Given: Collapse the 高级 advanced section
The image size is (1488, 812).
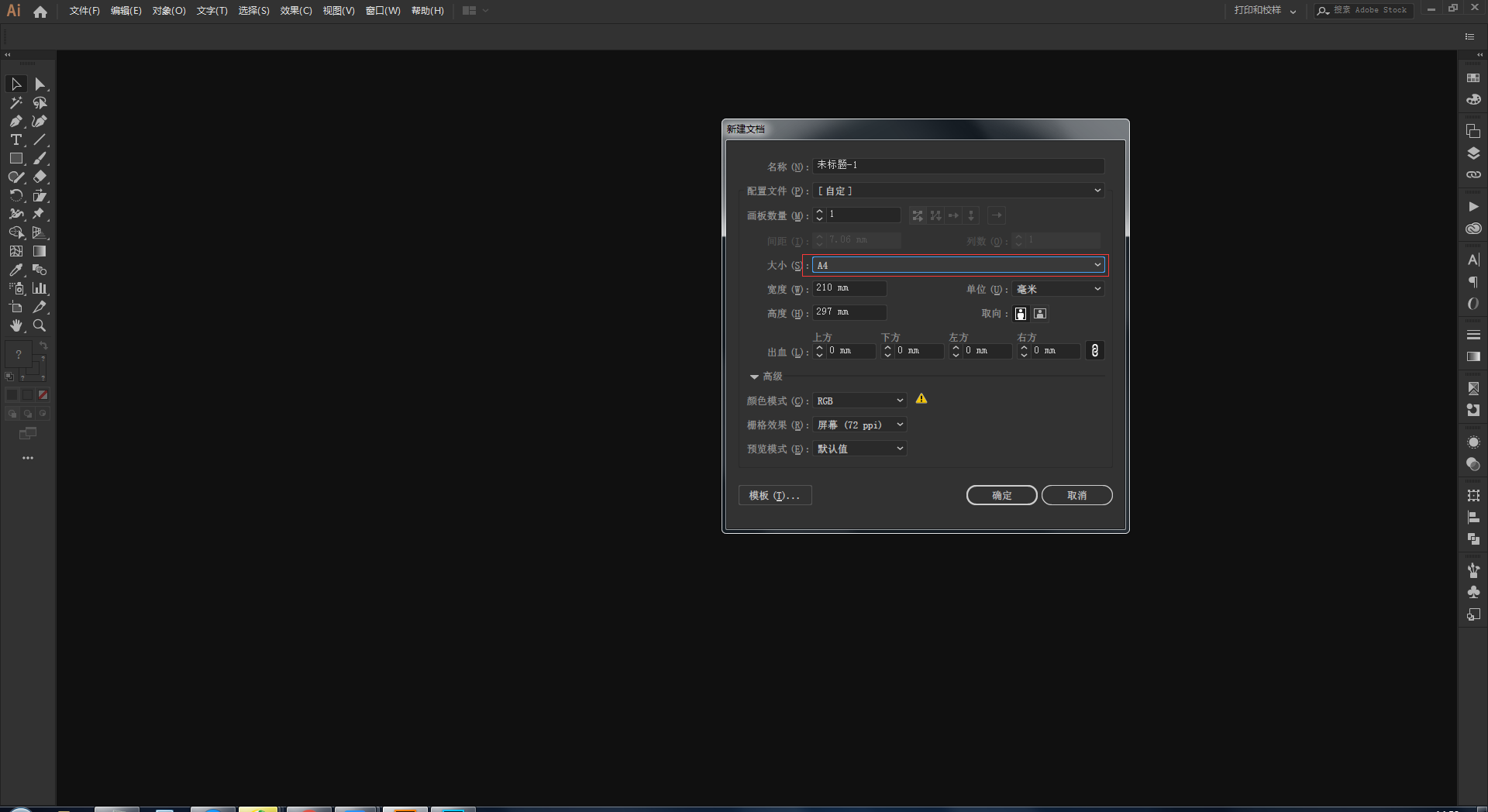Looking at the screenshot, I should pyautogui.click(x=754, y=377).
